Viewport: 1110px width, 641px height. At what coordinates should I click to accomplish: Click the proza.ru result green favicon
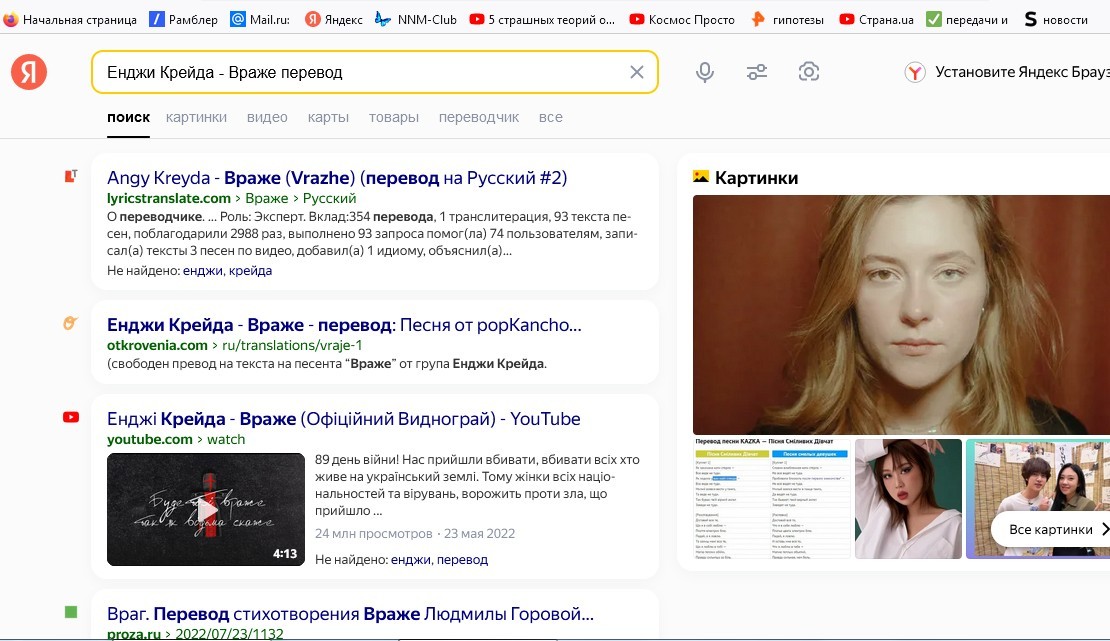(71, 612)
